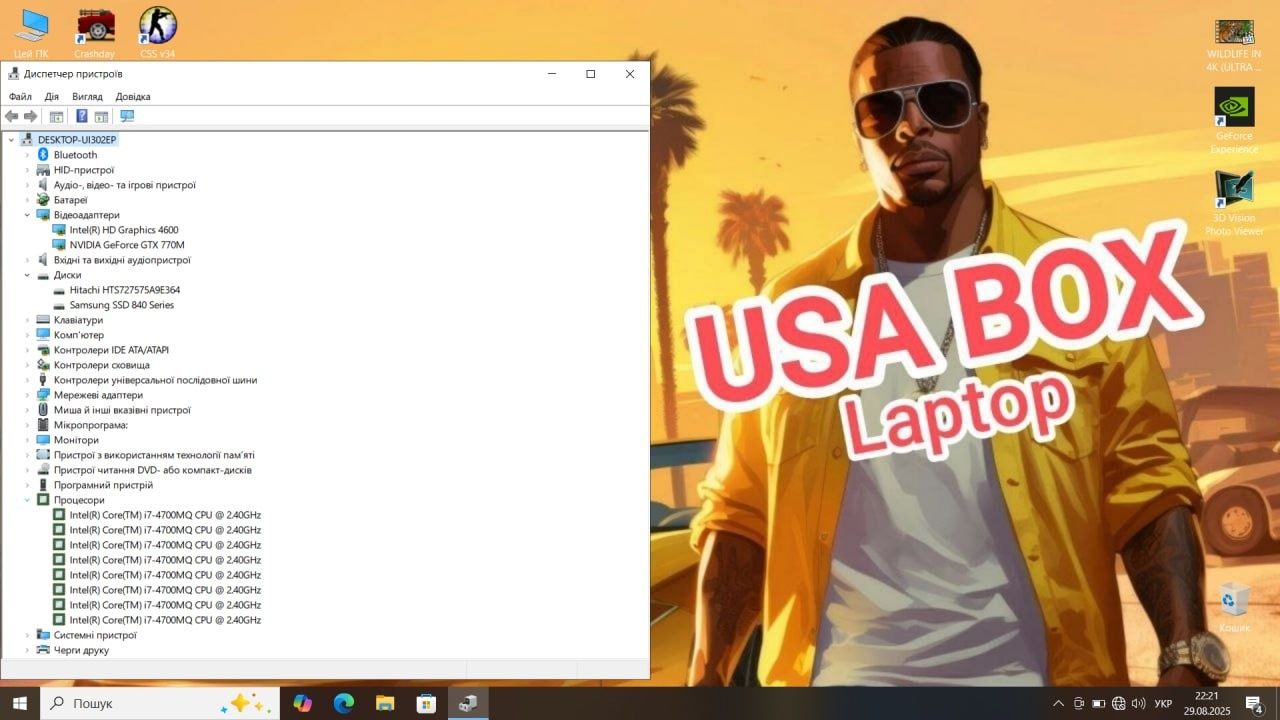This screenshot has width=1280, height=720.
Task: Expand the HID-пристрої category
Action: tap(28, 170)
